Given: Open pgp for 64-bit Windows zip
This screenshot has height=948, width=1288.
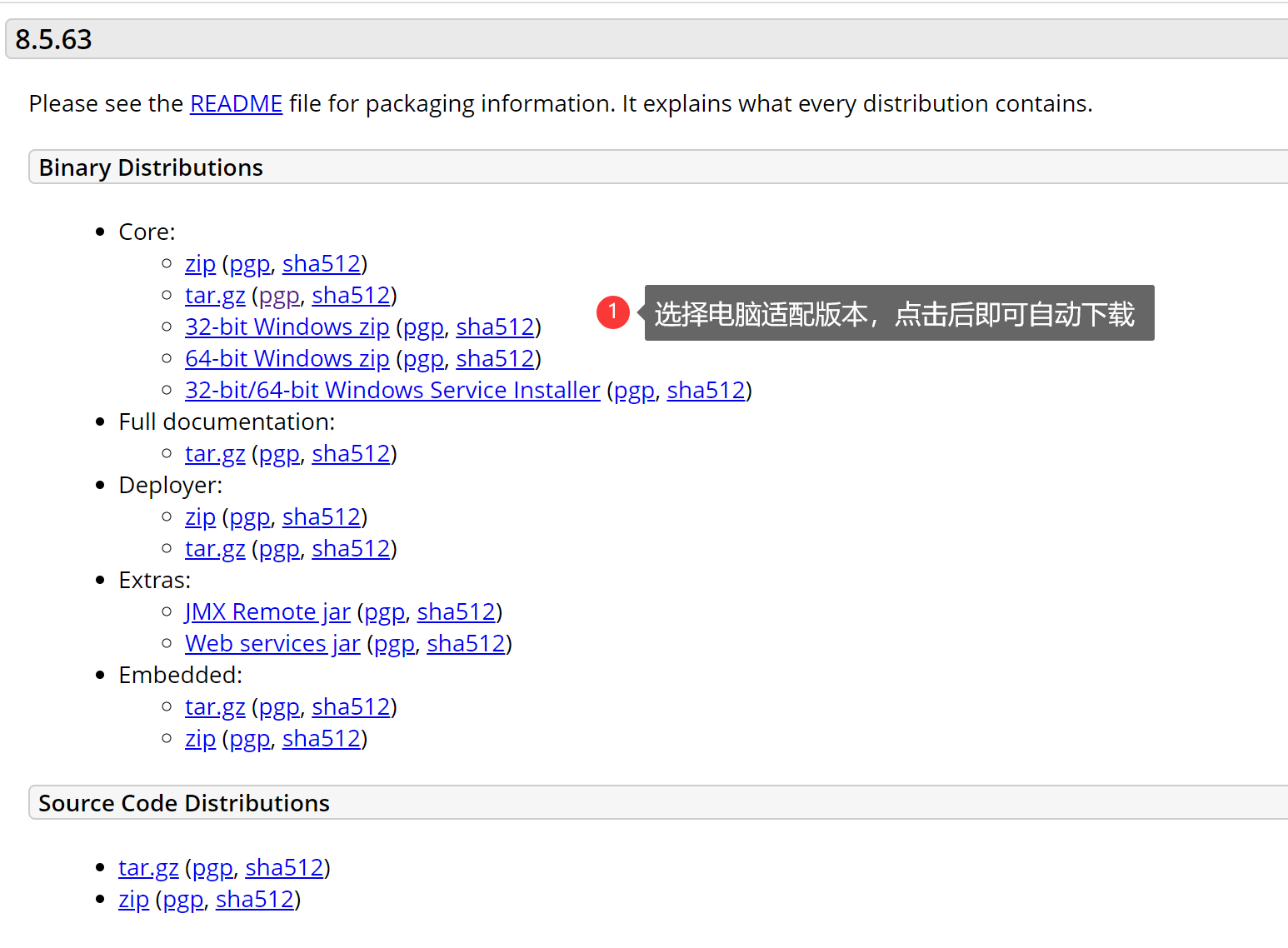Looking at the screenshot, I should (423, 359).
